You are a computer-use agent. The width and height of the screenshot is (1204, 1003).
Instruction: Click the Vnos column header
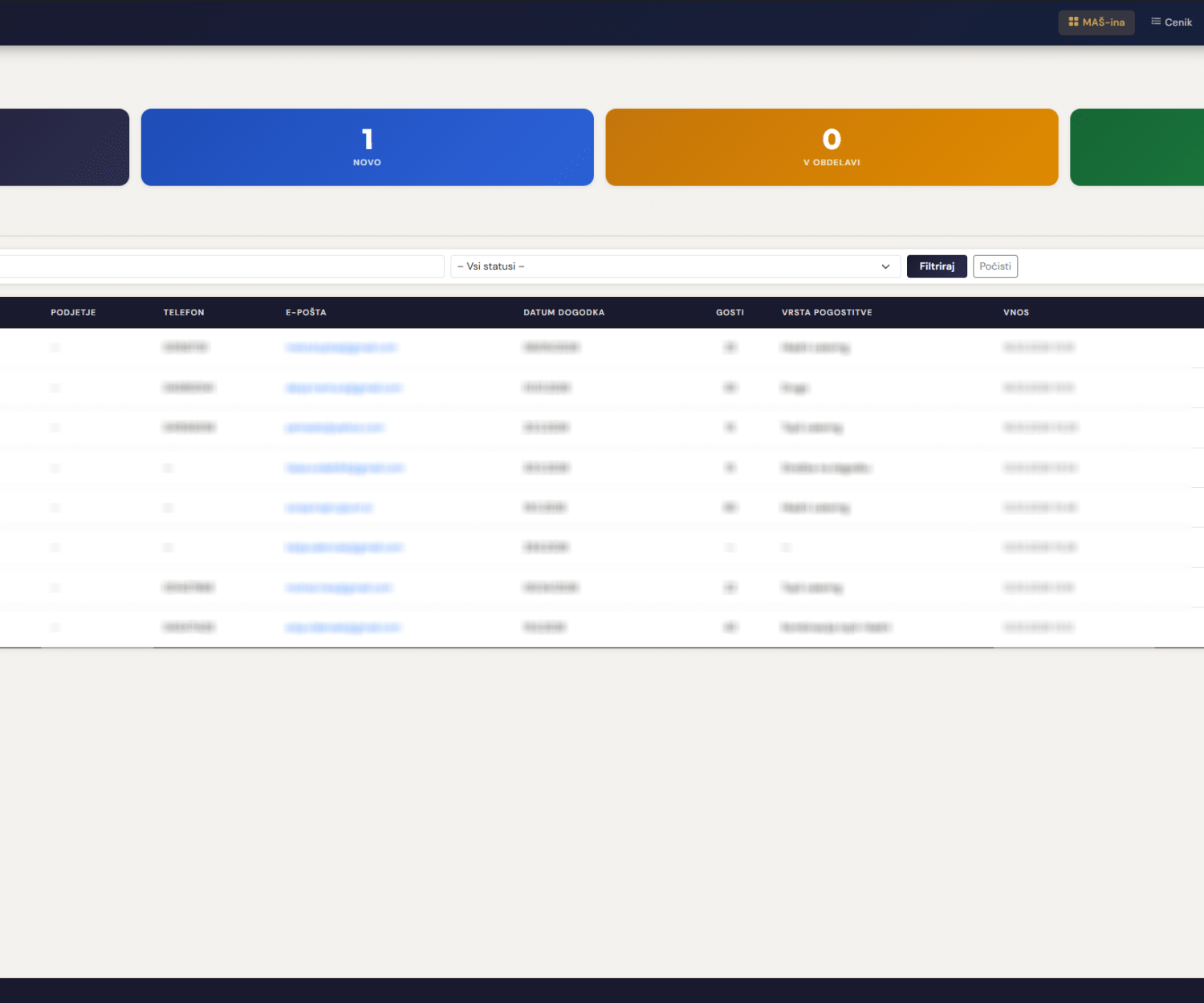coord(1015,312)
